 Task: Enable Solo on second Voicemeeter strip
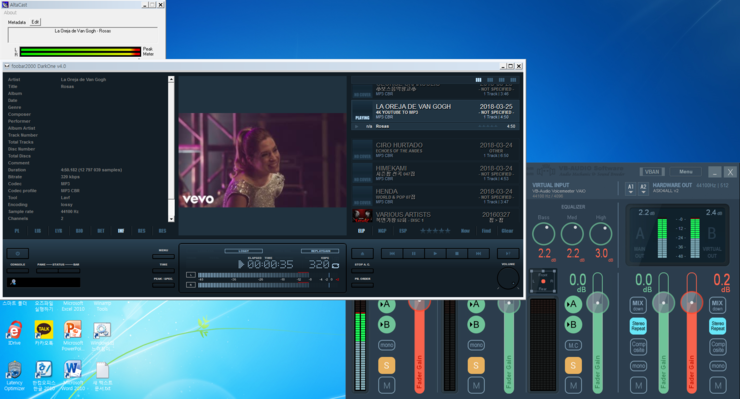(x=476, y=365)
